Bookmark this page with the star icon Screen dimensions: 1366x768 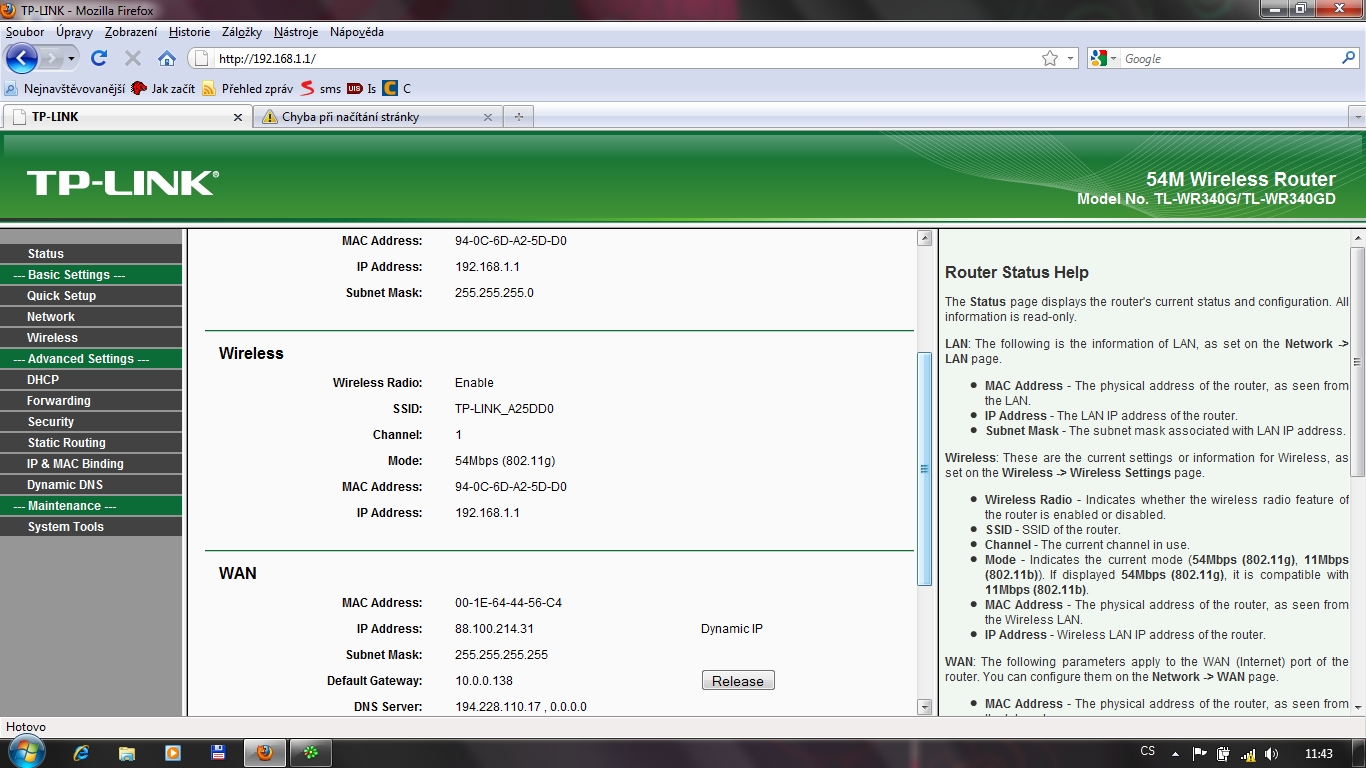[x=1049, y=58]
